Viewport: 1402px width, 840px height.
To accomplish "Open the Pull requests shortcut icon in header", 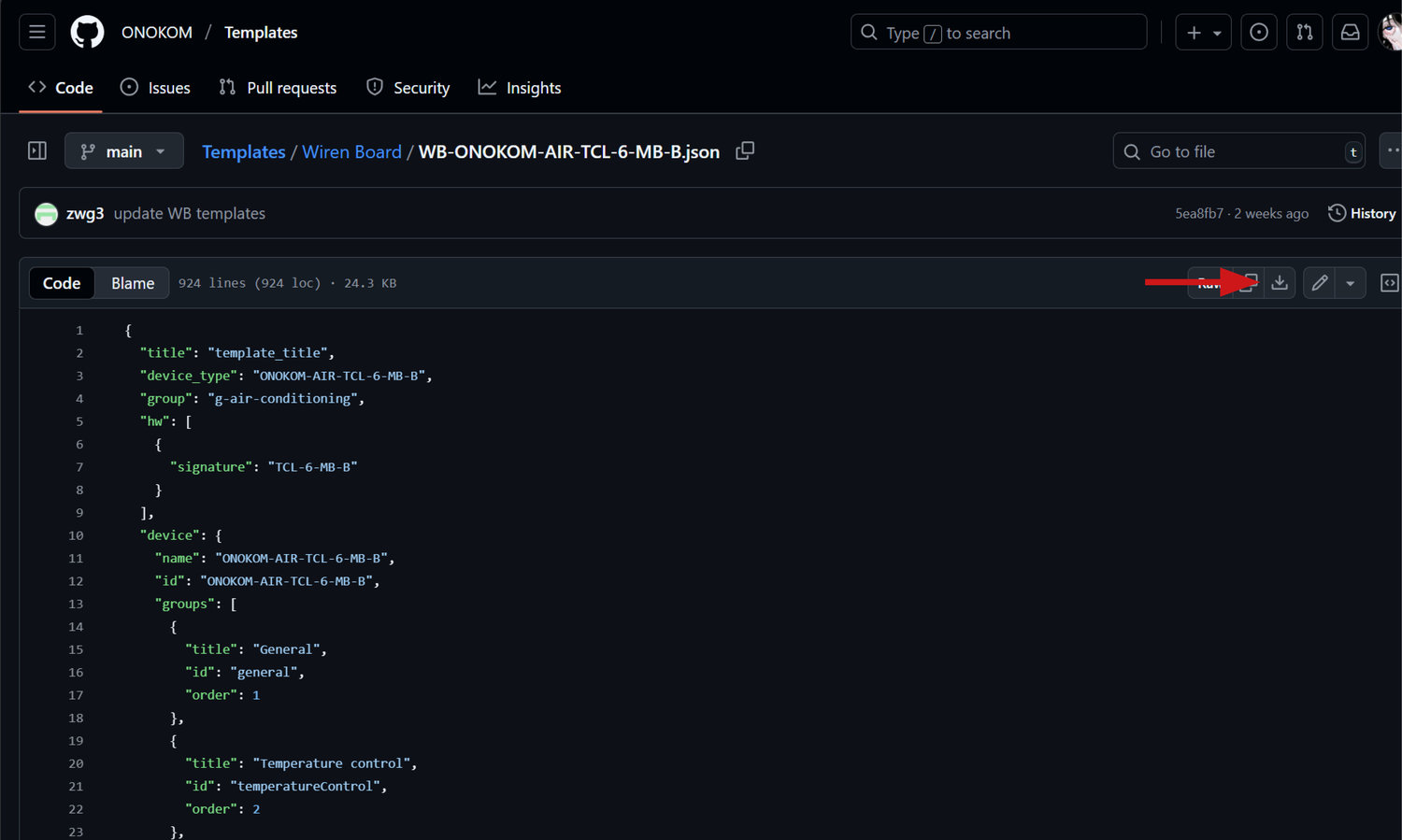I will (x=1305, y=33).
